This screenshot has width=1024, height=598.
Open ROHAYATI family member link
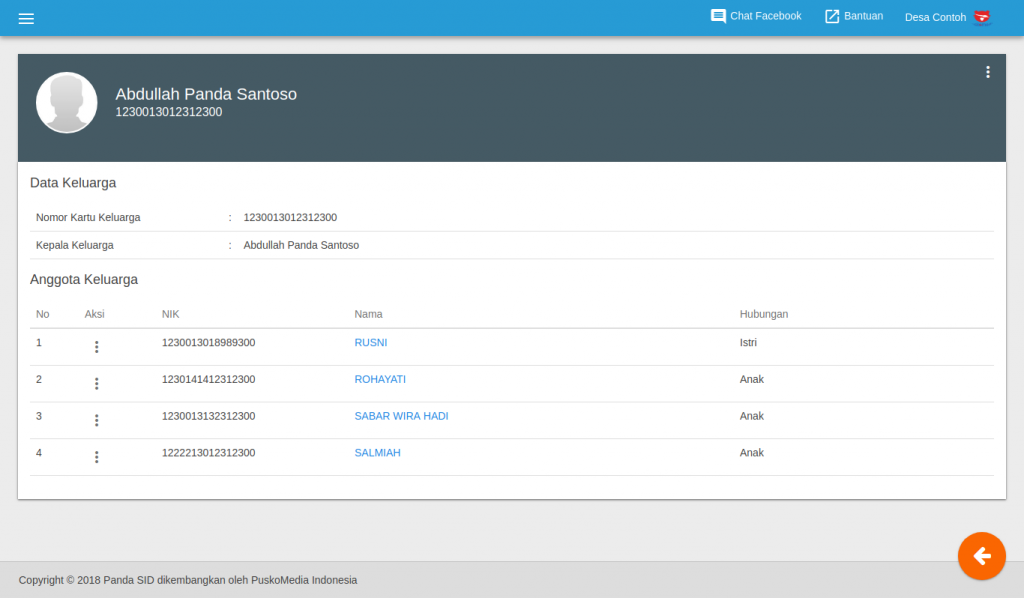(380, 379)
